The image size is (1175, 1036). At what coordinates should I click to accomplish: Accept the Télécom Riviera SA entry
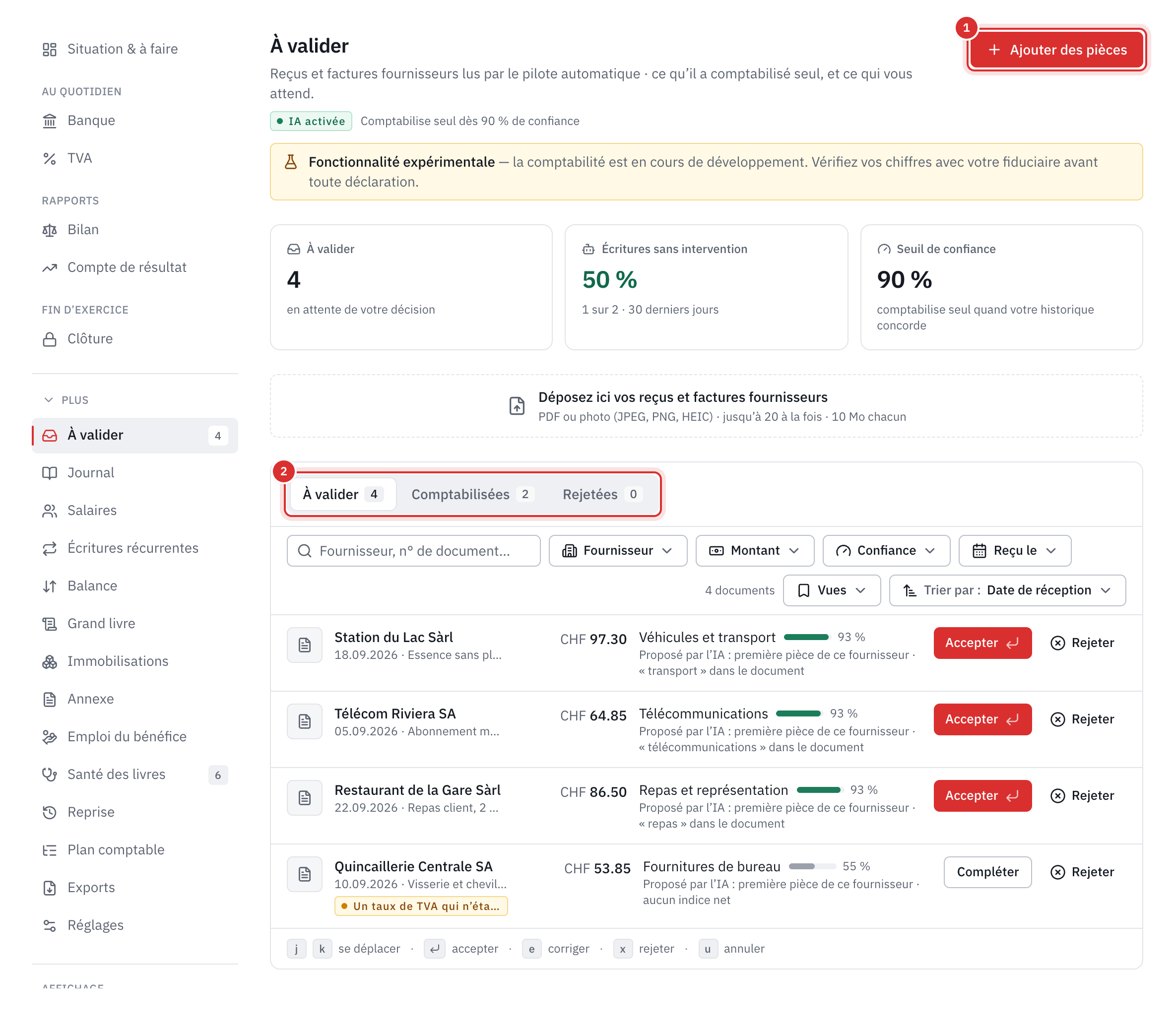tap(982, 719)
